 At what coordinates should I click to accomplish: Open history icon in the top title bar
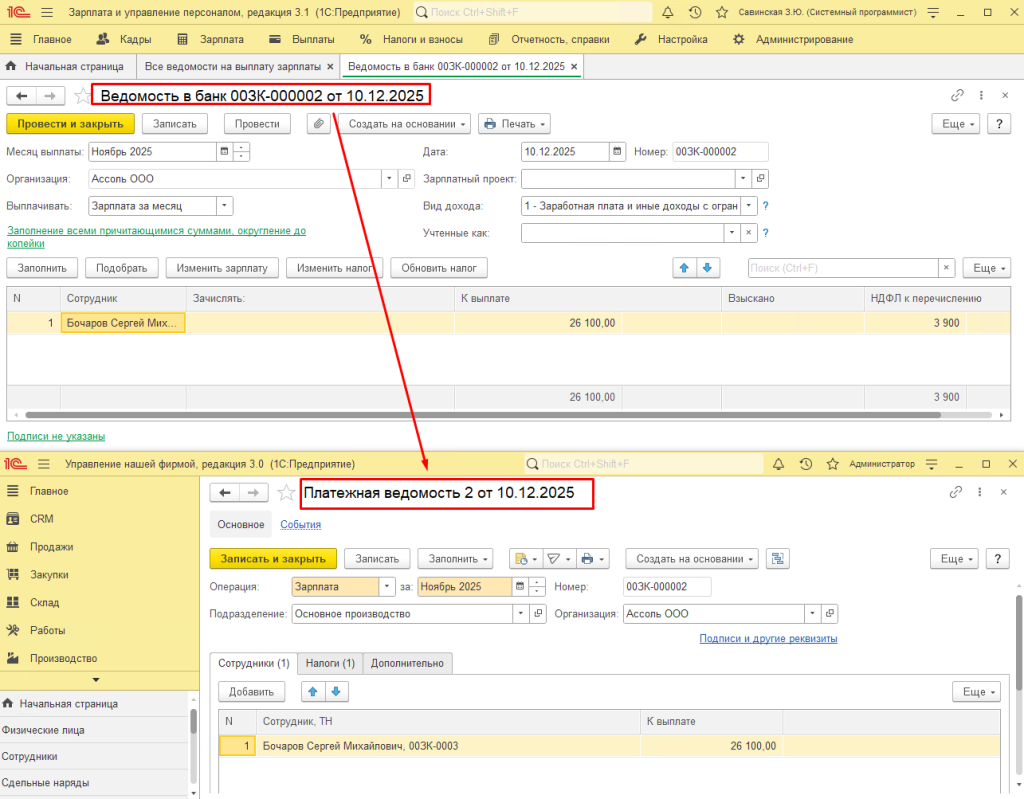pos(695,12)
